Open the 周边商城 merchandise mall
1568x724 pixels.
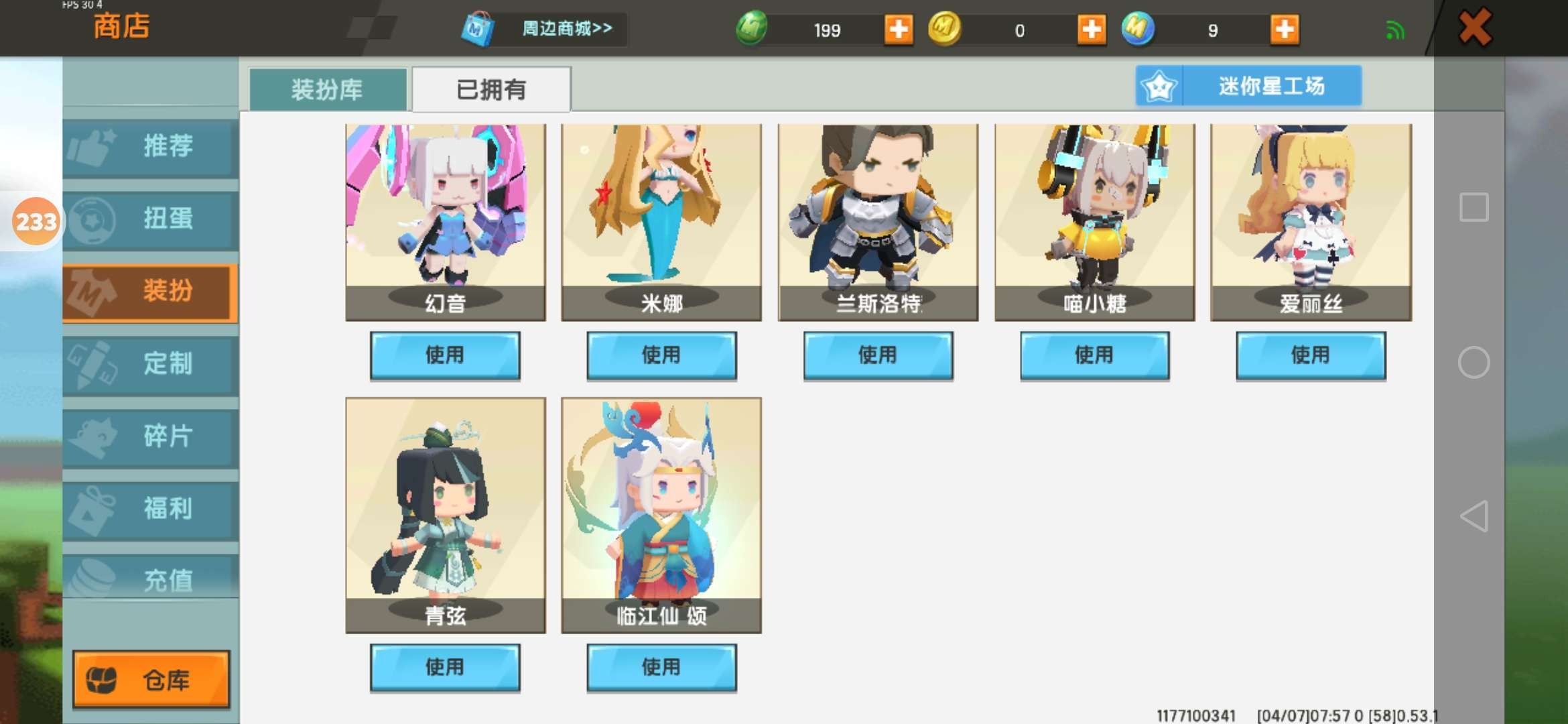point(543,29)
